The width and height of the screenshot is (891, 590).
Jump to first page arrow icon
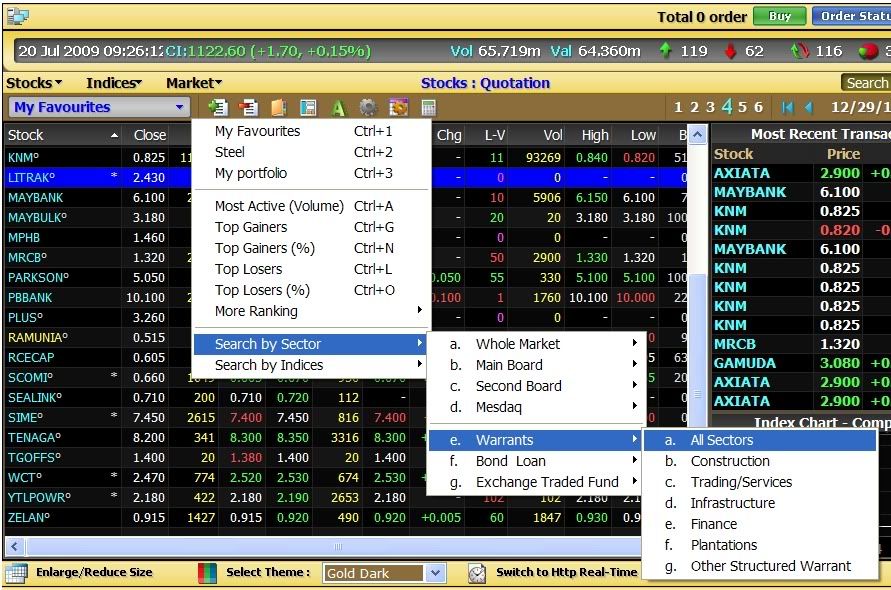pos(788,108)
